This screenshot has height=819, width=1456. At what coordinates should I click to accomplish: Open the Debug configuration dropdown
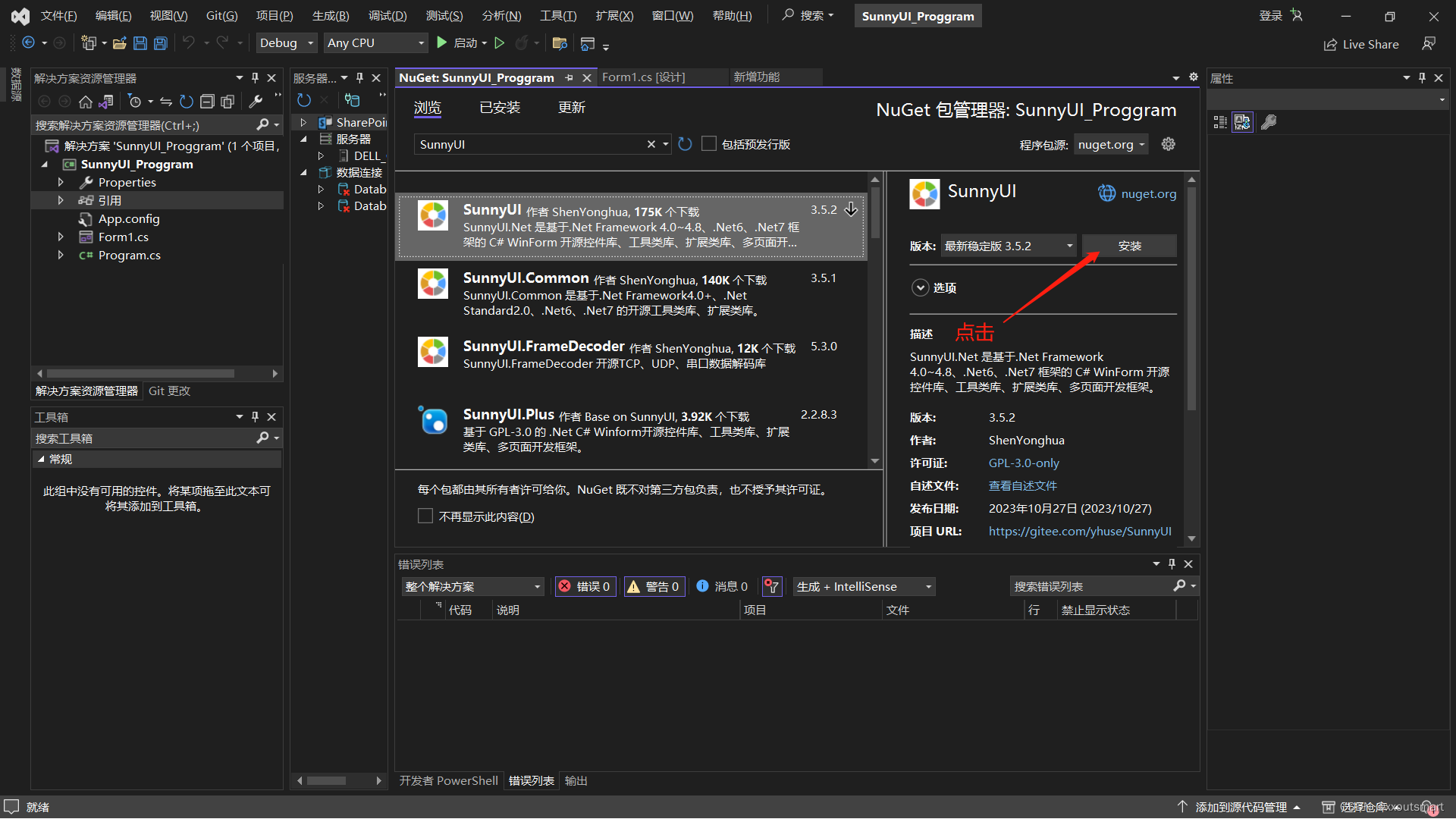[x=286, y=42]
